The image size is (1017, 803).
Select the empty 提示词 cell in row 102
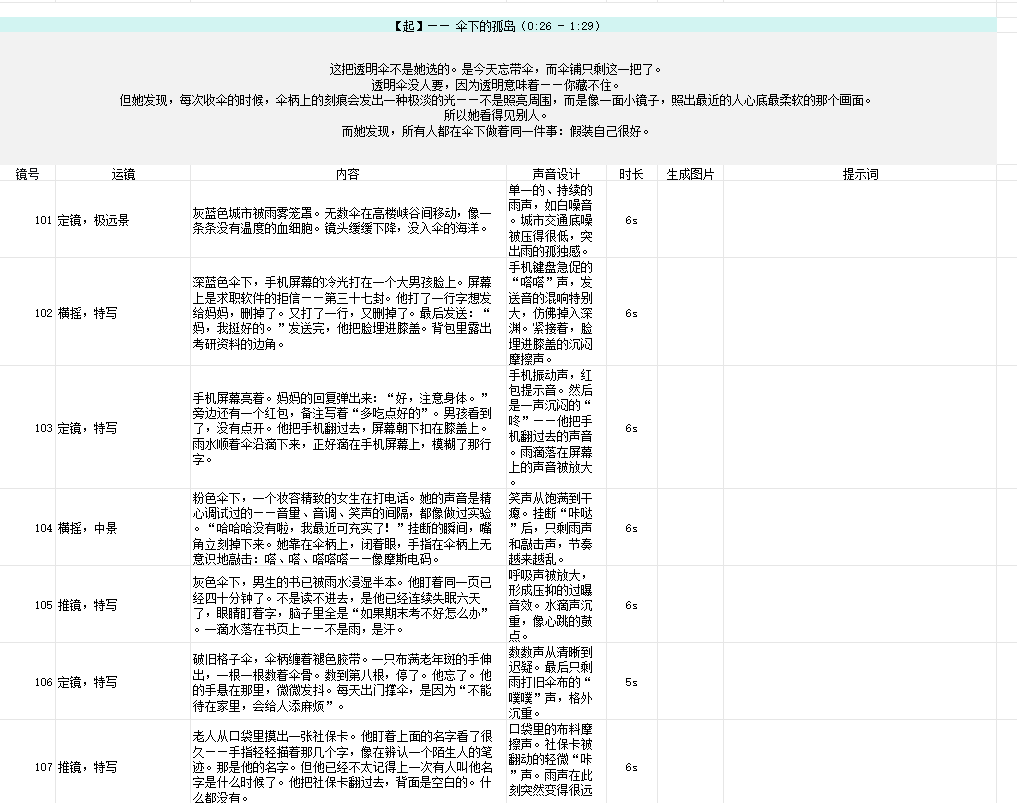pyautogui.click(x=860, y=313)
